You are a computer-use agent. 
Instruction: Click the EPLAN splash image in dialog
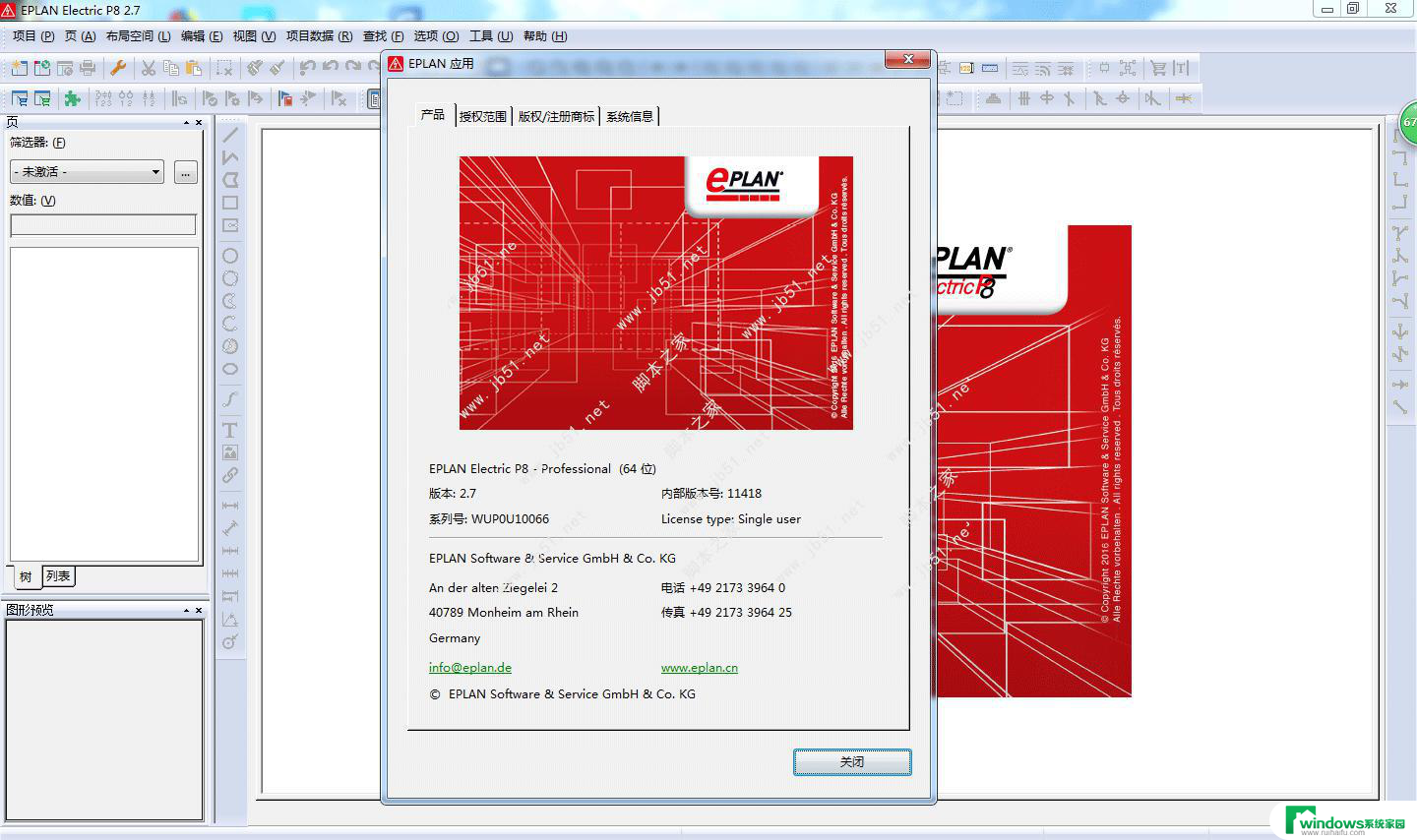(x=656, y=293)
